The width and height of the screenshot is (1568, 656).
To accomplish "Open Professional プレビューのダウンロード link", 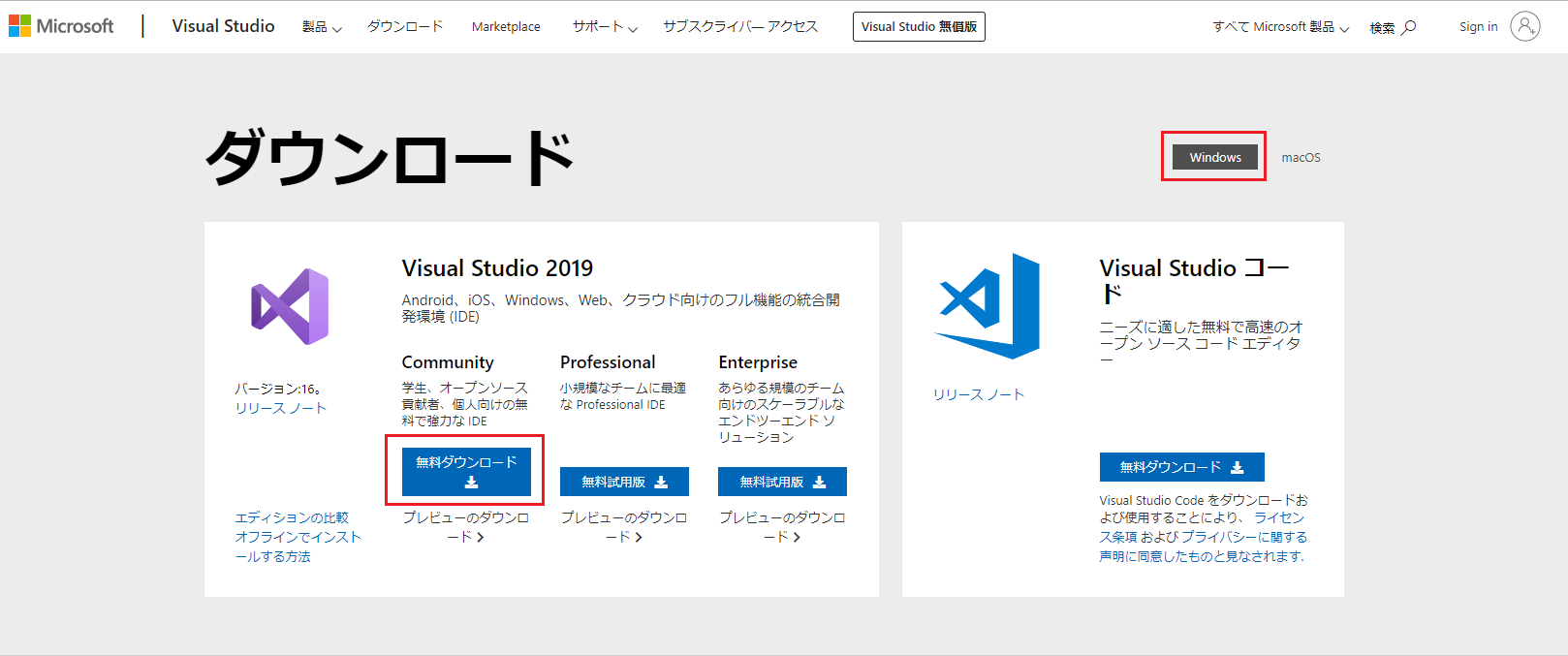I will point(624,527).
